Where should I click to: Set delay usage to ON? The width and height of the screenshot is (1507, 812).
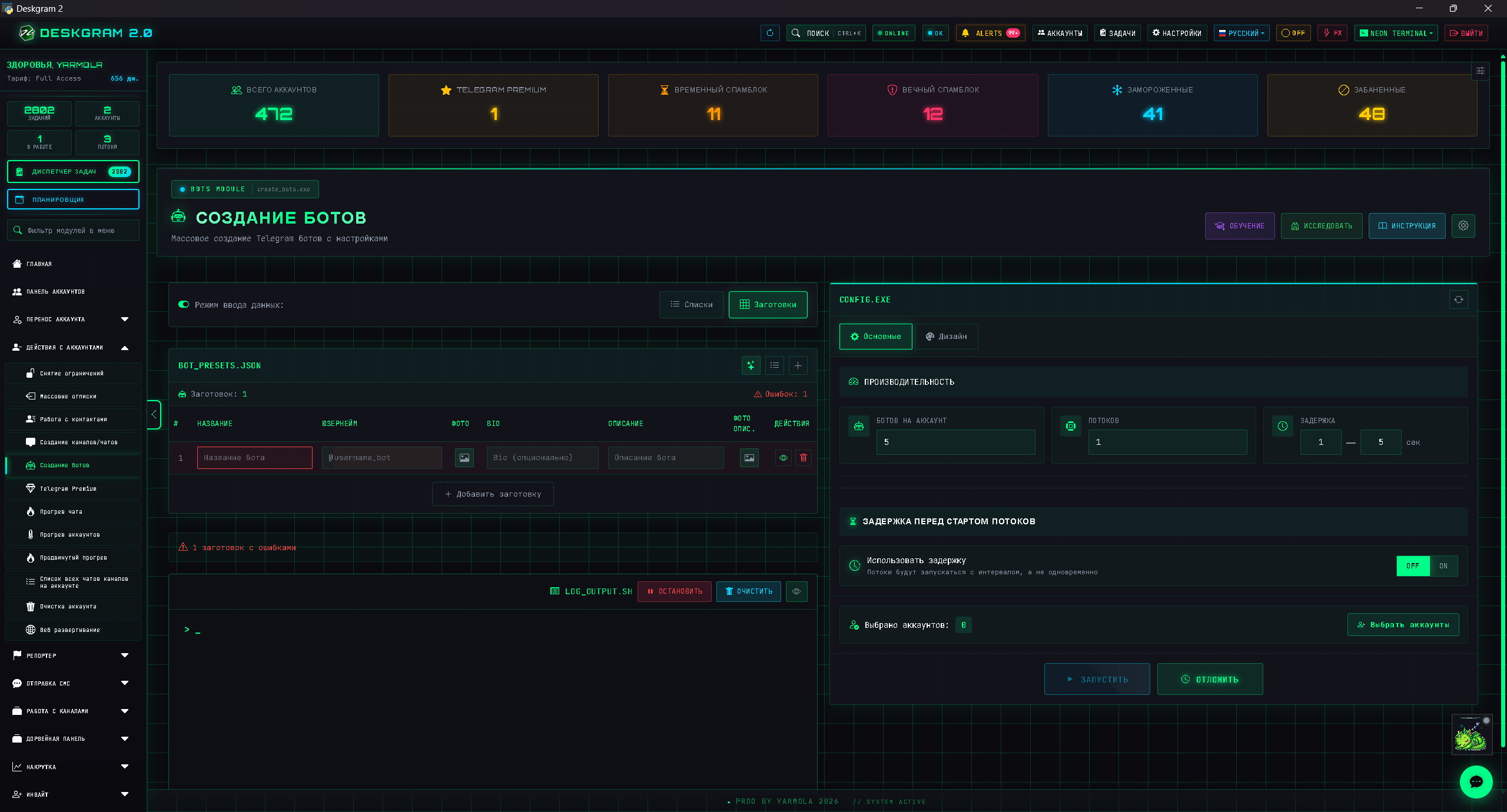coord(1443,566)
